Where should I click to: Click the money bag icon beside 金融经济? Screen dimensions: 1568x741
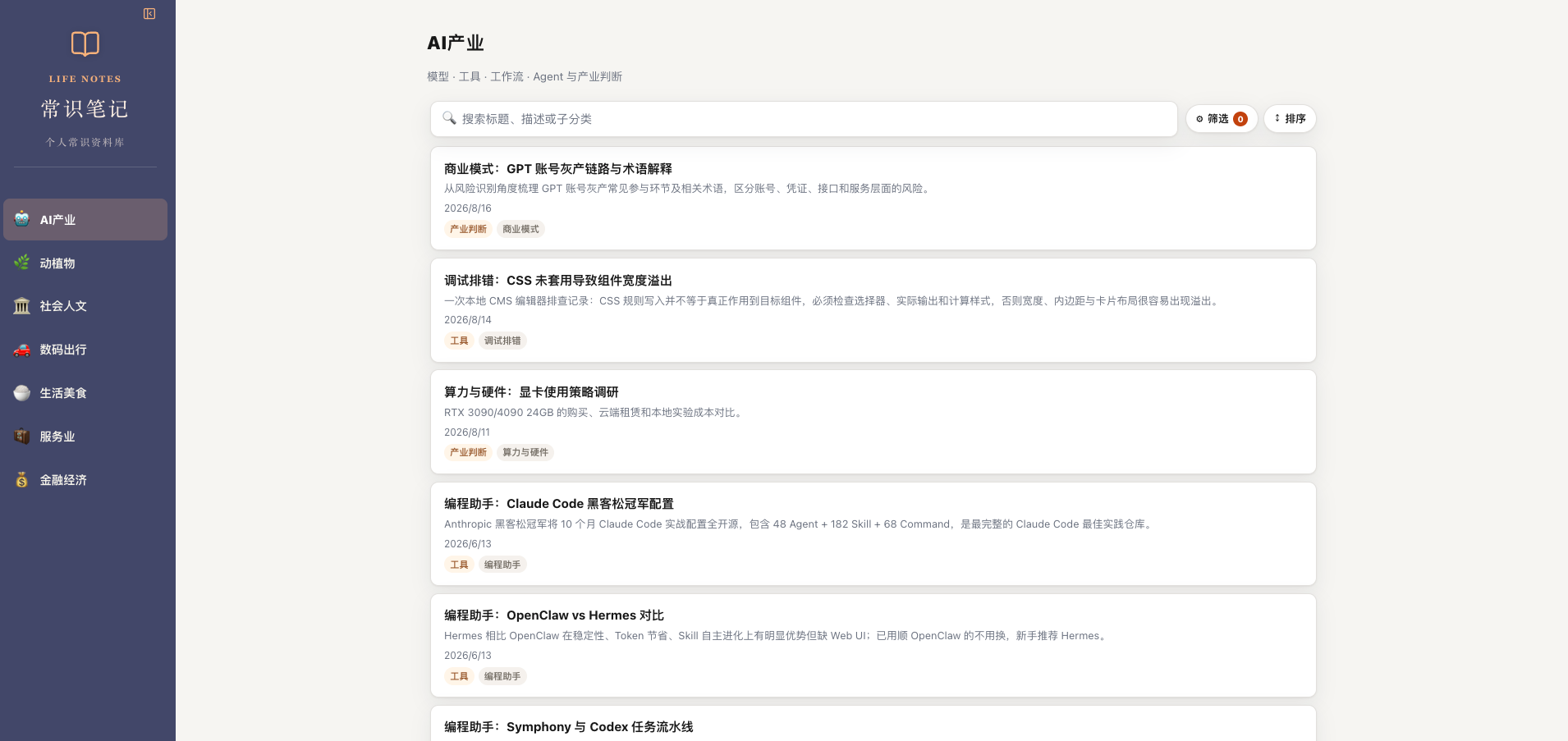click(x=22, y=480)
